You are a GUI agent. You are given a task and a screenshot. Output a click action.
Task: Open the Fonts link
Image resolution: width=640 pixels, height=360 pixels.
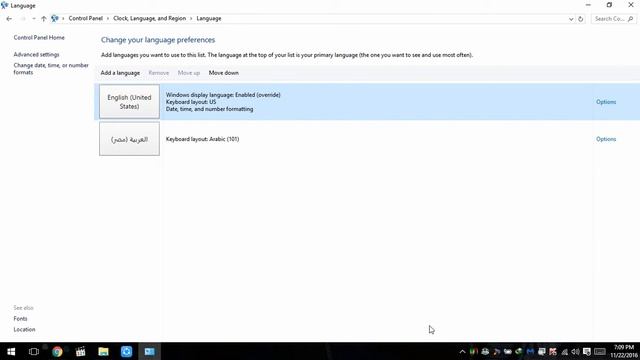[x=20, y=319]
